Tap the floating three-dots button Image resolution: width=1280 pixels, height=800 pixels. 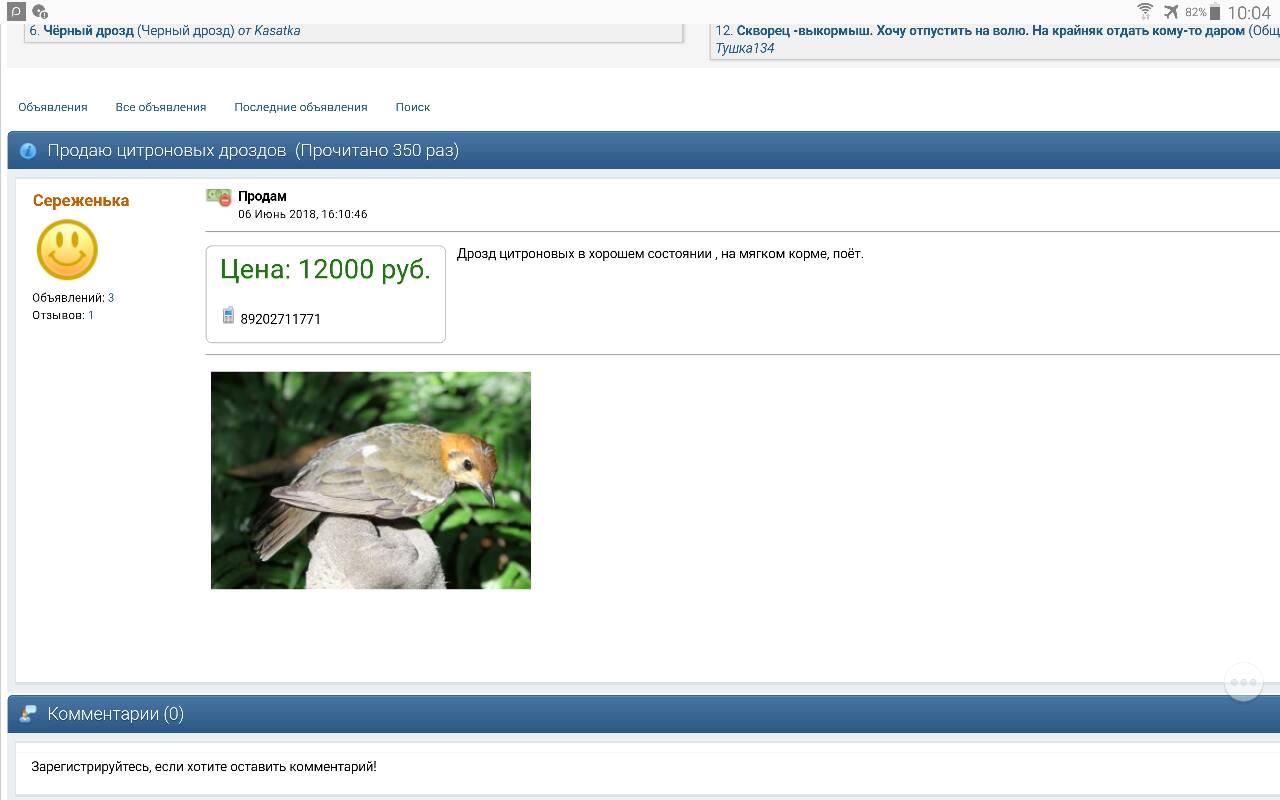pyautogui.click(x=1243, y=682)
